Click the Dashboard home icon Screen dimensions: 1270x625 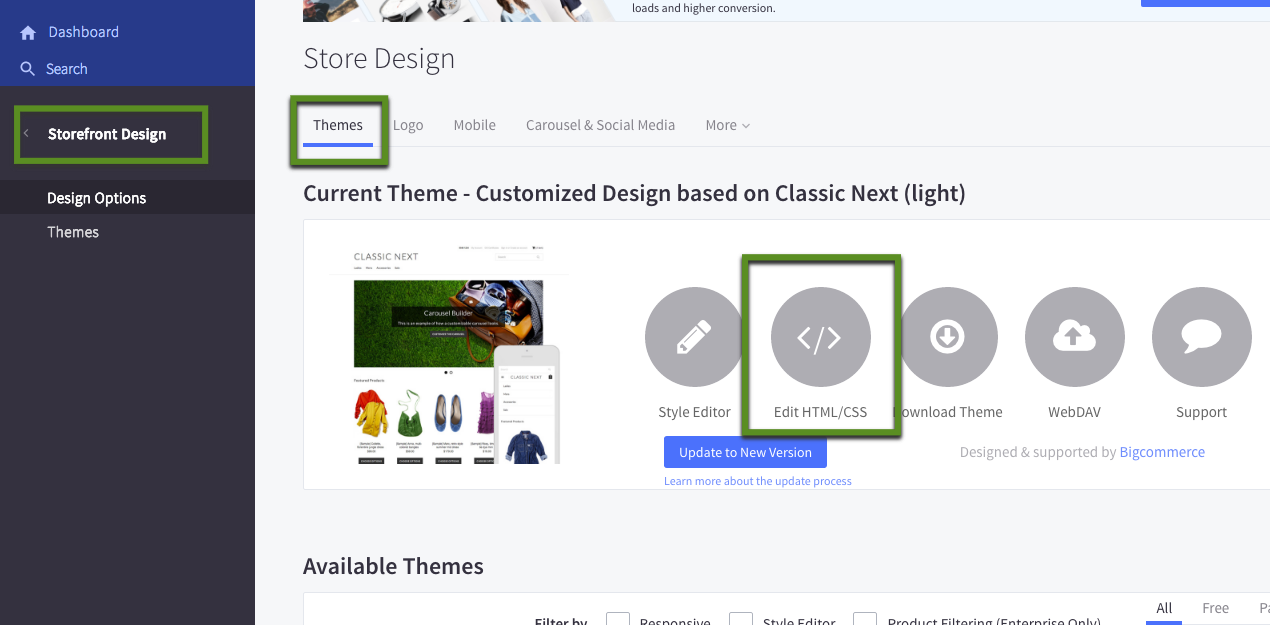tap(28, 31)
